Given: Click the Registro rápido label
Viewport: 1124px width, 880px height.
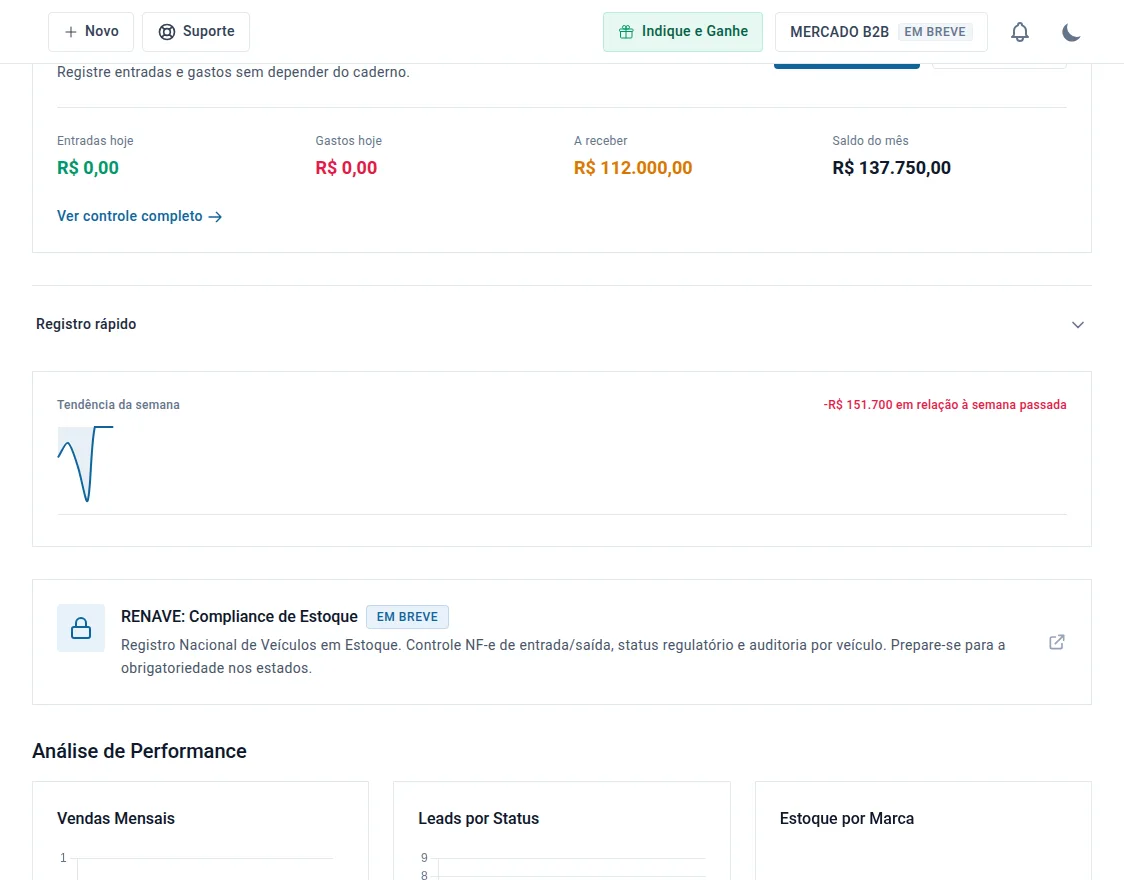Looking at the screenshot, I should (x=86, y=324).
